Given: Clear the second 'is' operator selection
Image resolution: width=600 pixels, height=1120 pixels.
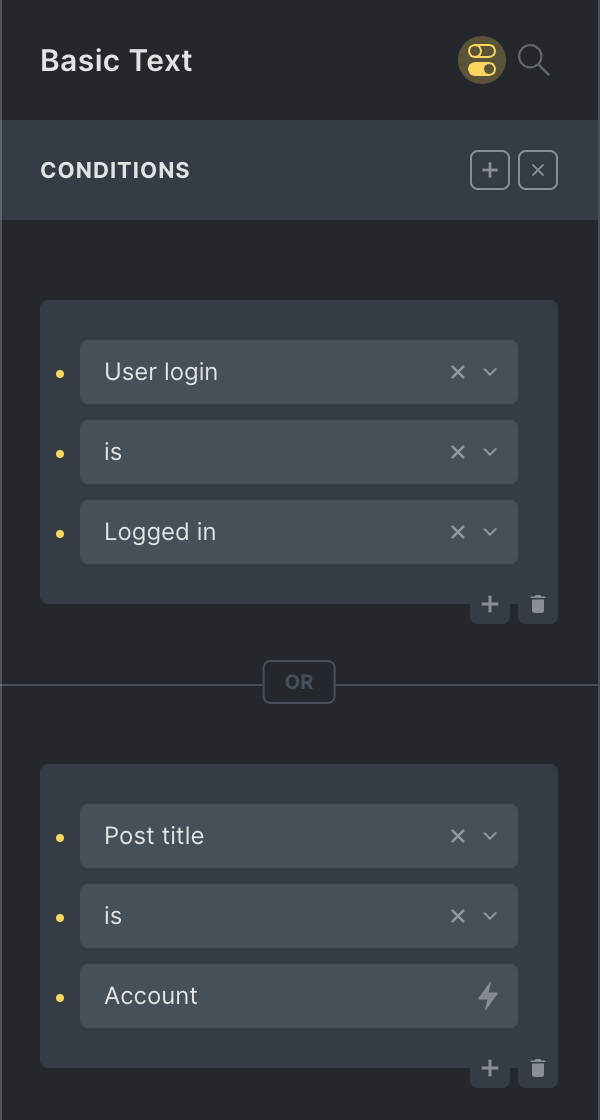Looking at the screenshot, I should pos(458,916).
